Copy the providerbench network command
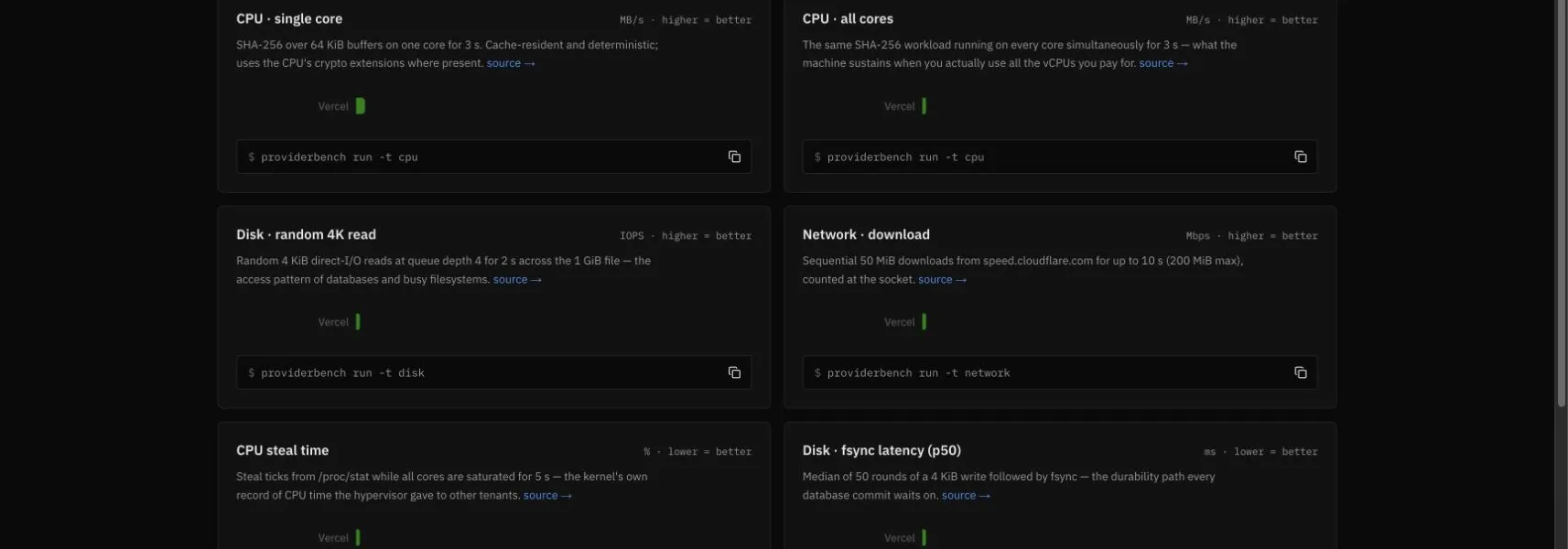Viewport: 1568px width, 549px height. [1300, 372]
